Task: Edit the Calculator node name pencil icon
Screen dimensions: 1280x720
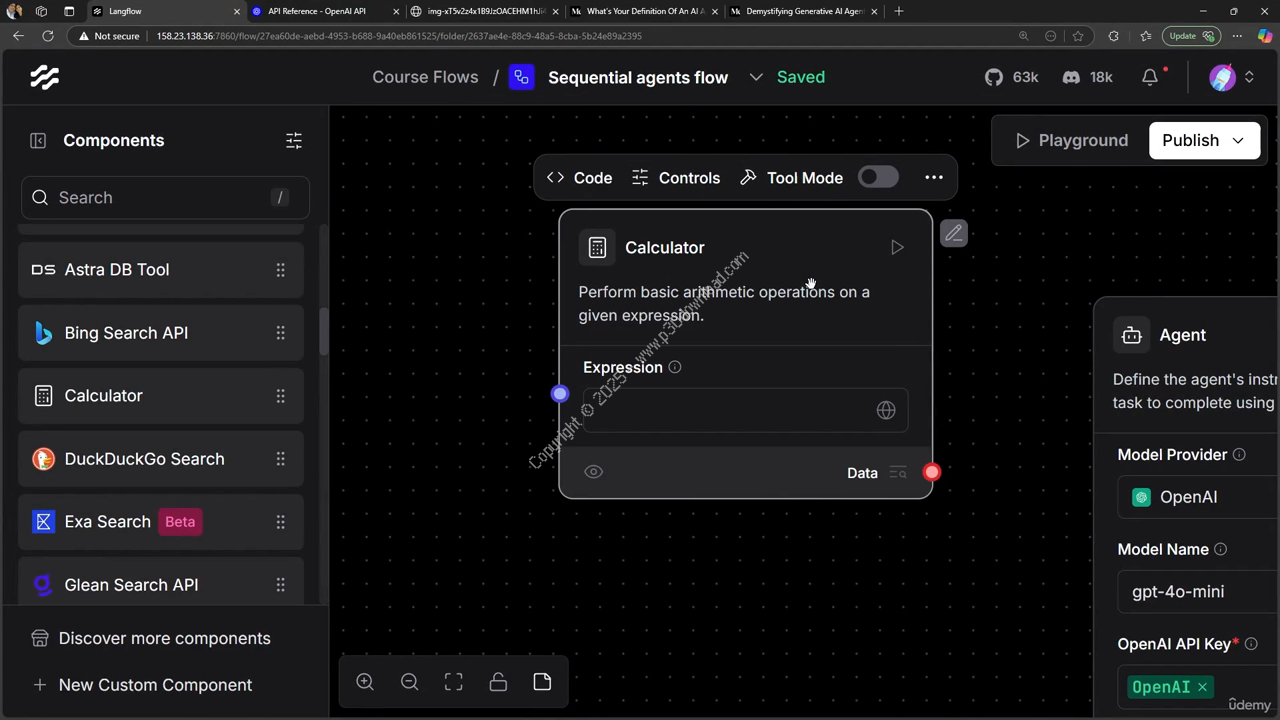Action: pos(954,233)
